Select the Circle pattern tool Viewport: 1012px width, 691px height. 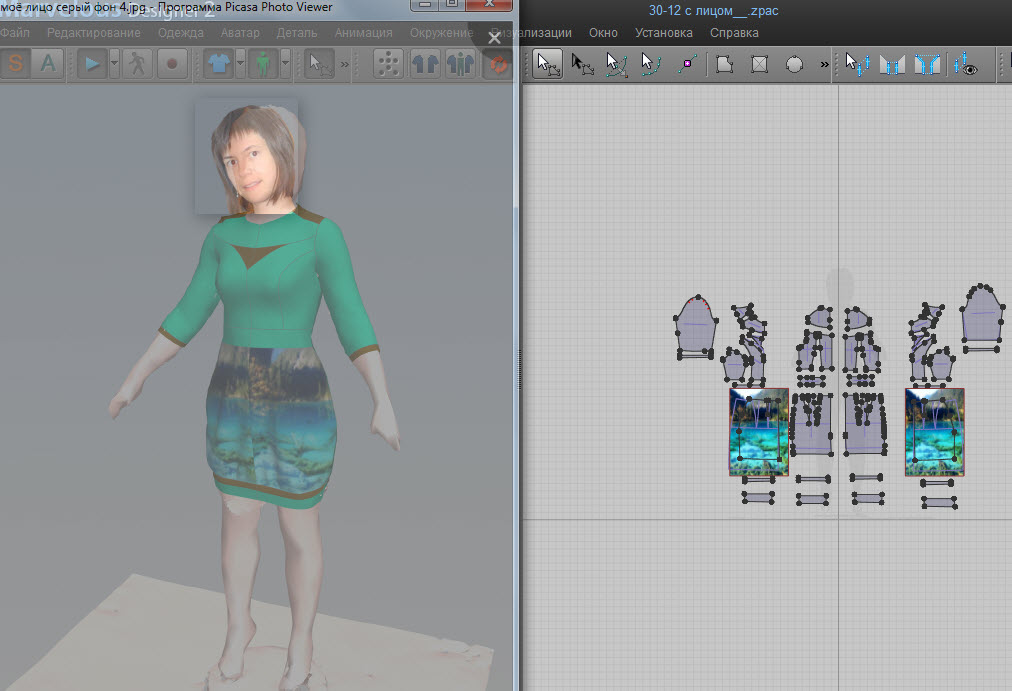coord(794,64)
